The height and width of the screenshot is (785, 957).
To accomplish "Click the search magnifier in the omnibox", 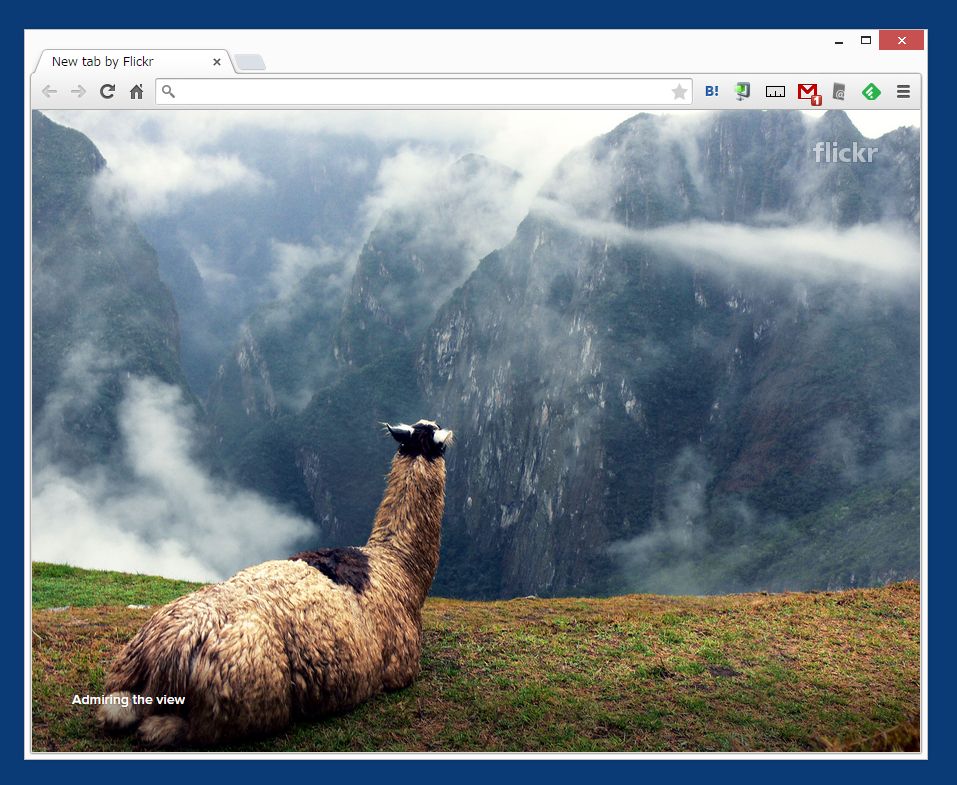I will coord(168,92).
